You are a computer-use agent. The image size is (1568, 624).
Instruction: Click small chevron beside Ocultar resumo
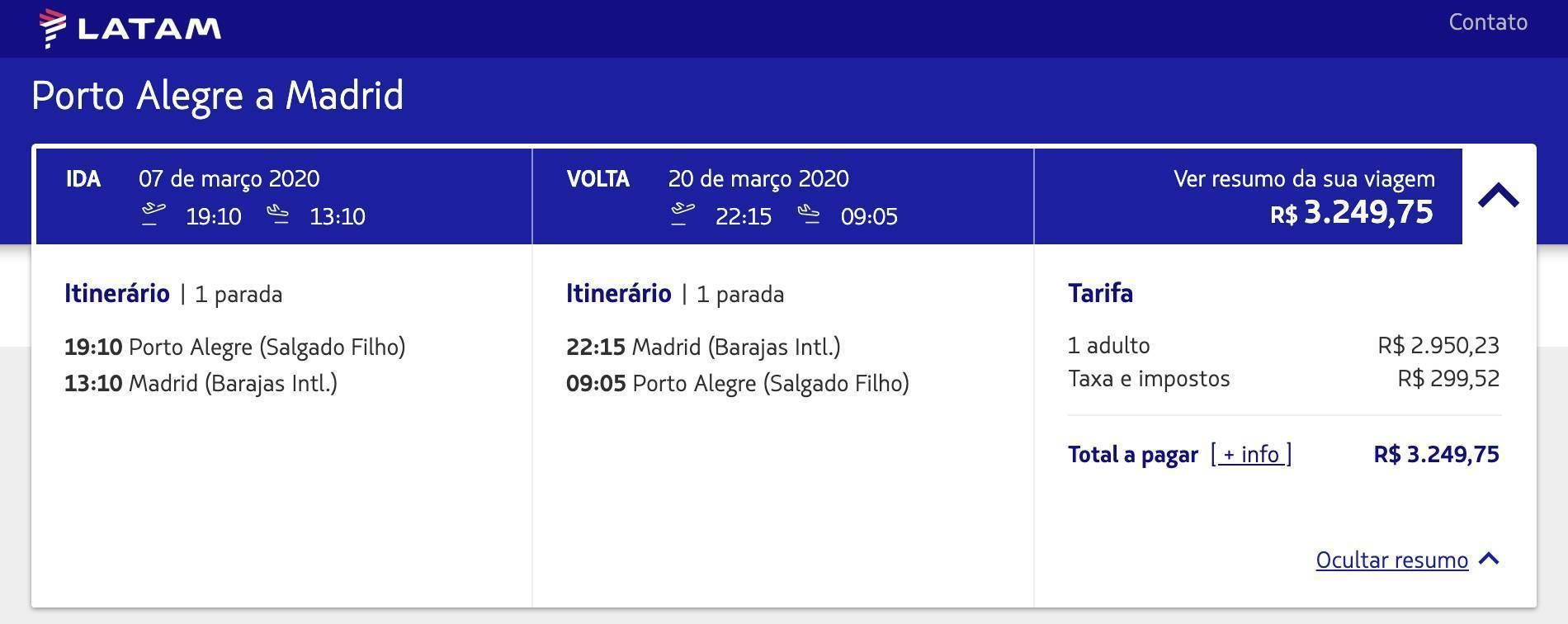coord(1489,559)
